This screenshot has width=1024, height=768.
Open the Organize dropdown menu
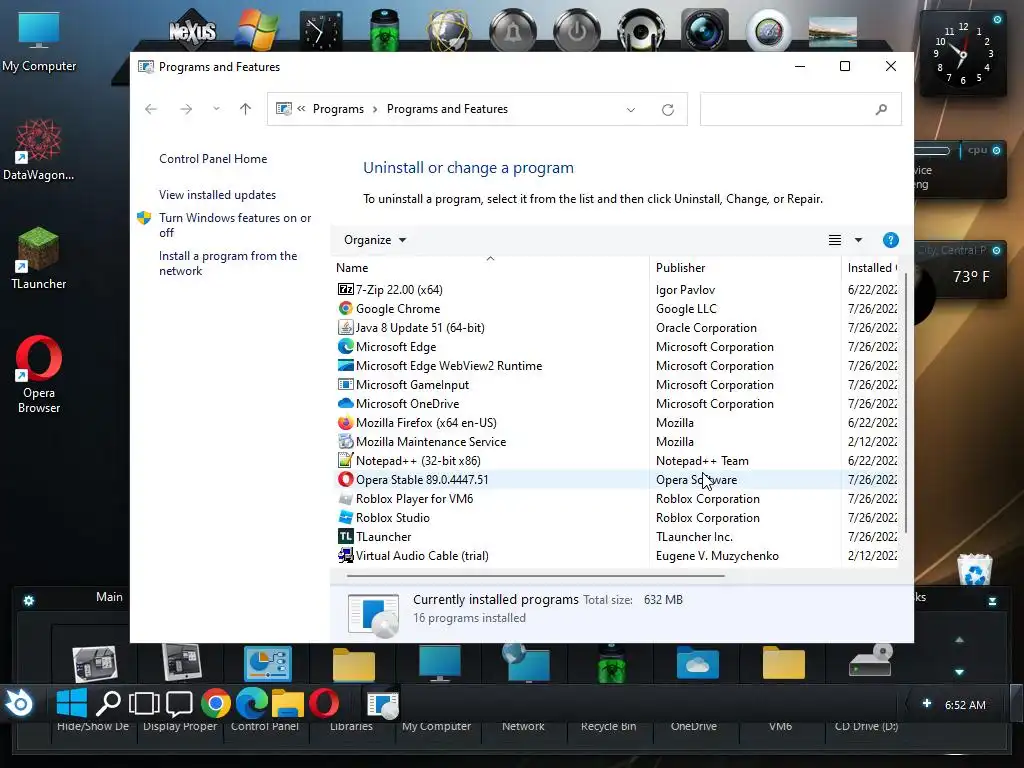(375, 240)
